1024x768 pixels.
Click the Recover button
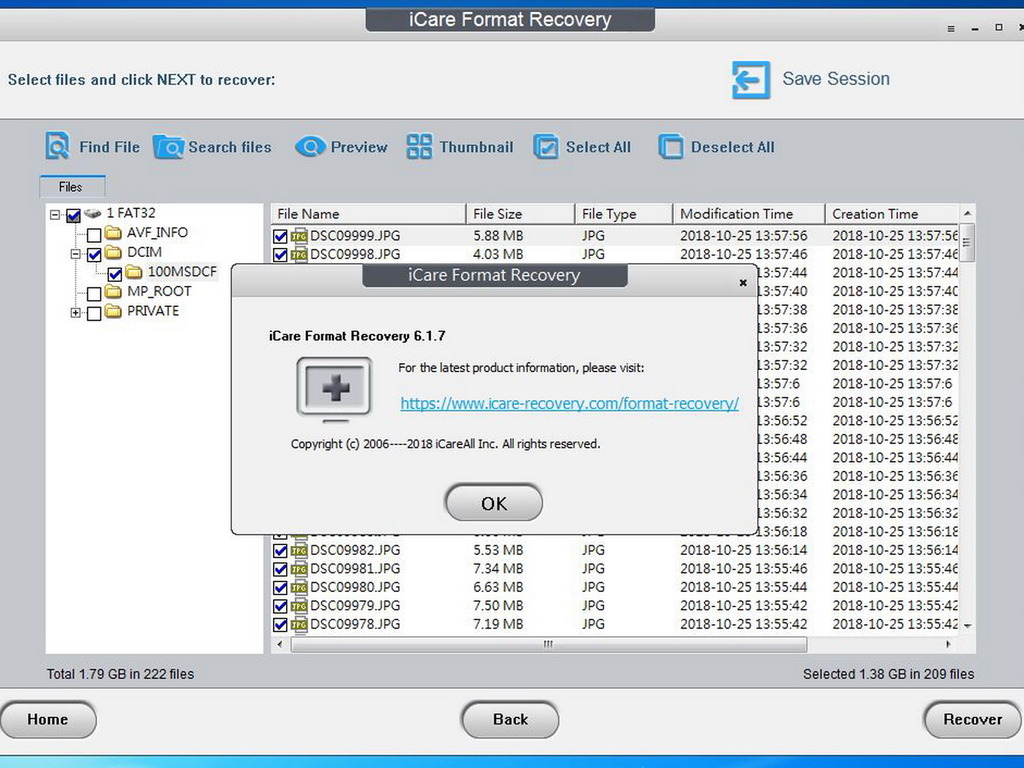(972, 720)
